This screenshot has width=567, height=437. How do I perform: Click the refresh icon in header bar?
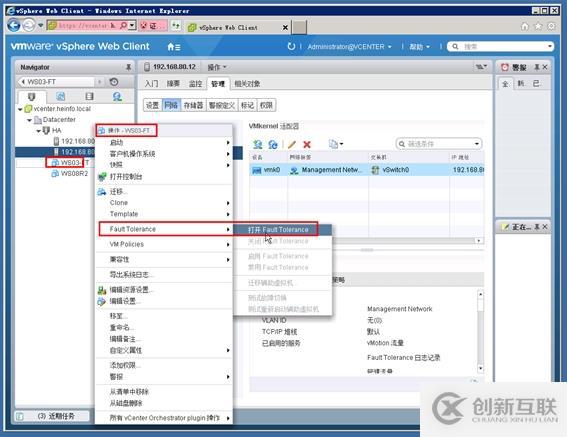click(x=291, y=46)
